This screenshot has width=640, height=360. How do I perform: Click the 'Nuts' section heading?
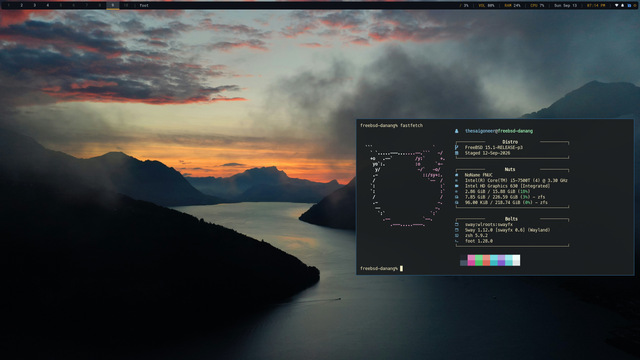coord(510,169)
